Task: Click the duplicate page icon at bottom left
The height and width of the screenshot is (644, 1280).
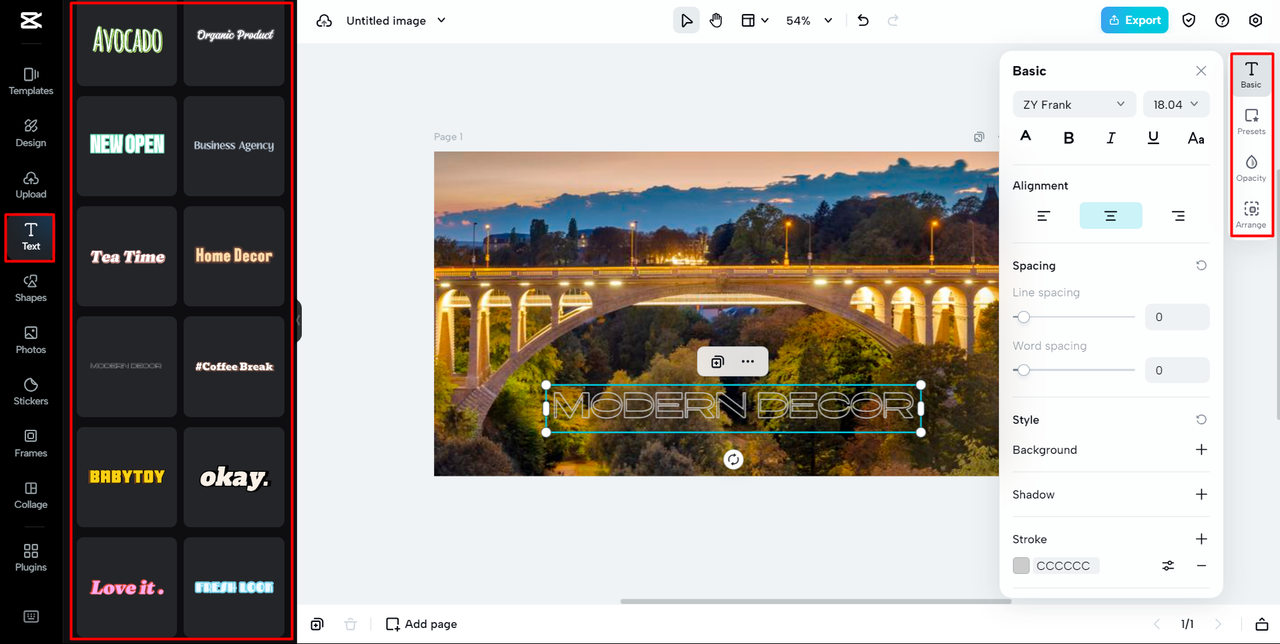Action: [x=317, y=624]
